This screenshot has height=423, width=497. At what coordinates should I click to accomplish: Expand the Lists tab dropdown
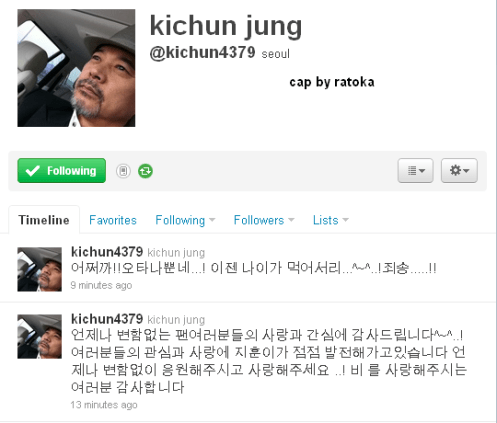330,220
